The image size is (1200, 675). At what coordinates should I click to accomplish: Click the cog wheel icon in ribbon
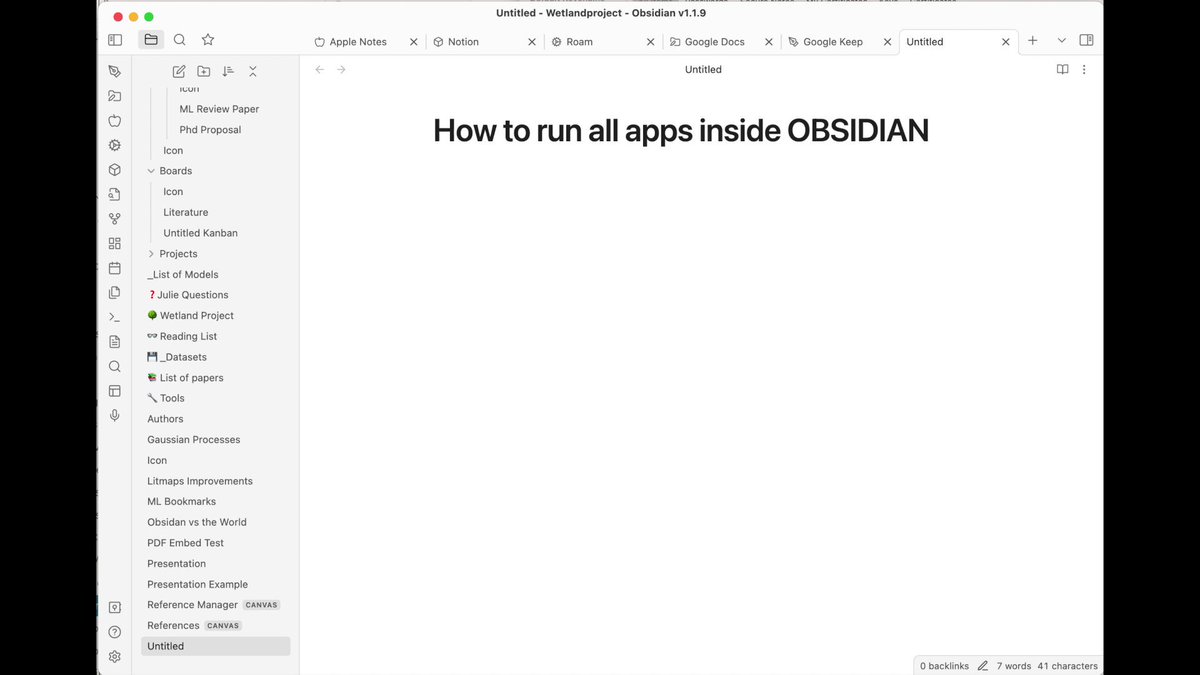click(x=115, y=145)
